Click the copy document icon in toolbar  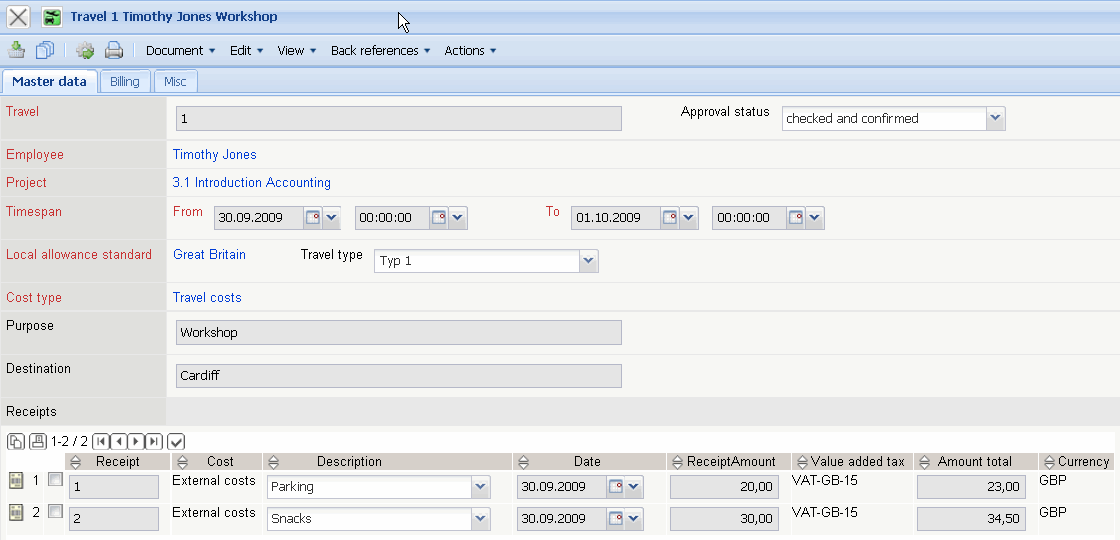pos(45,50)
